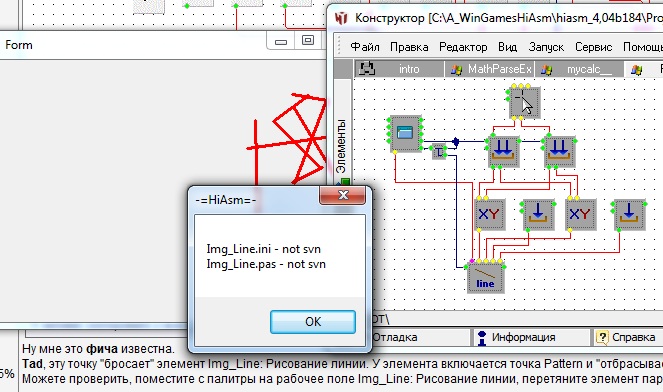Viewport: 663px width, 392px height.
Task: Select the small timer element
Action: click(439, 152)
